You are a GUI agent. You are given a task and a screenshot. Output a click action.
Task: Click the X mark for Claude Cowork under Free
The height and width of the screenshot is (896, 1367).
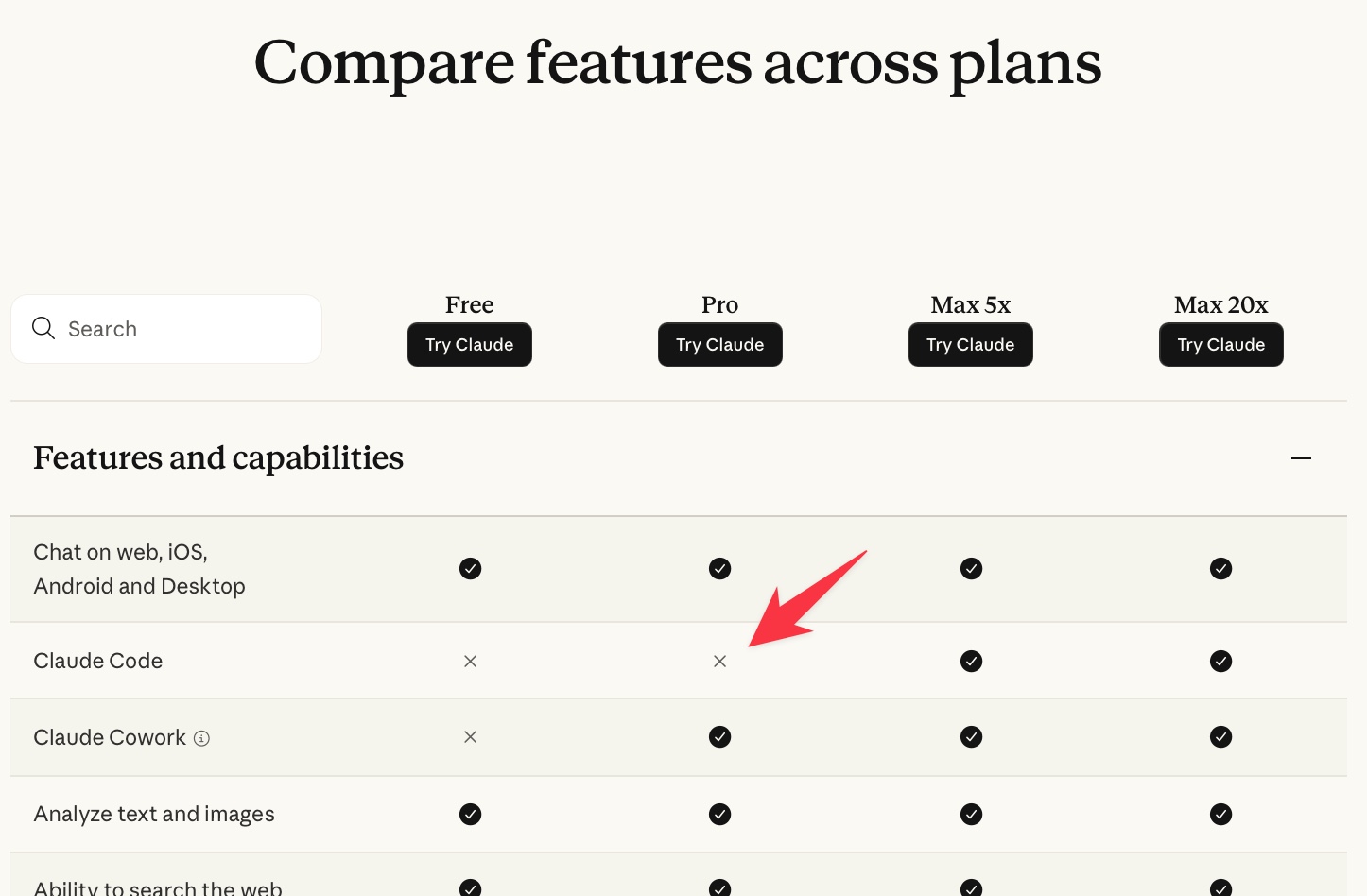point(470,737)
